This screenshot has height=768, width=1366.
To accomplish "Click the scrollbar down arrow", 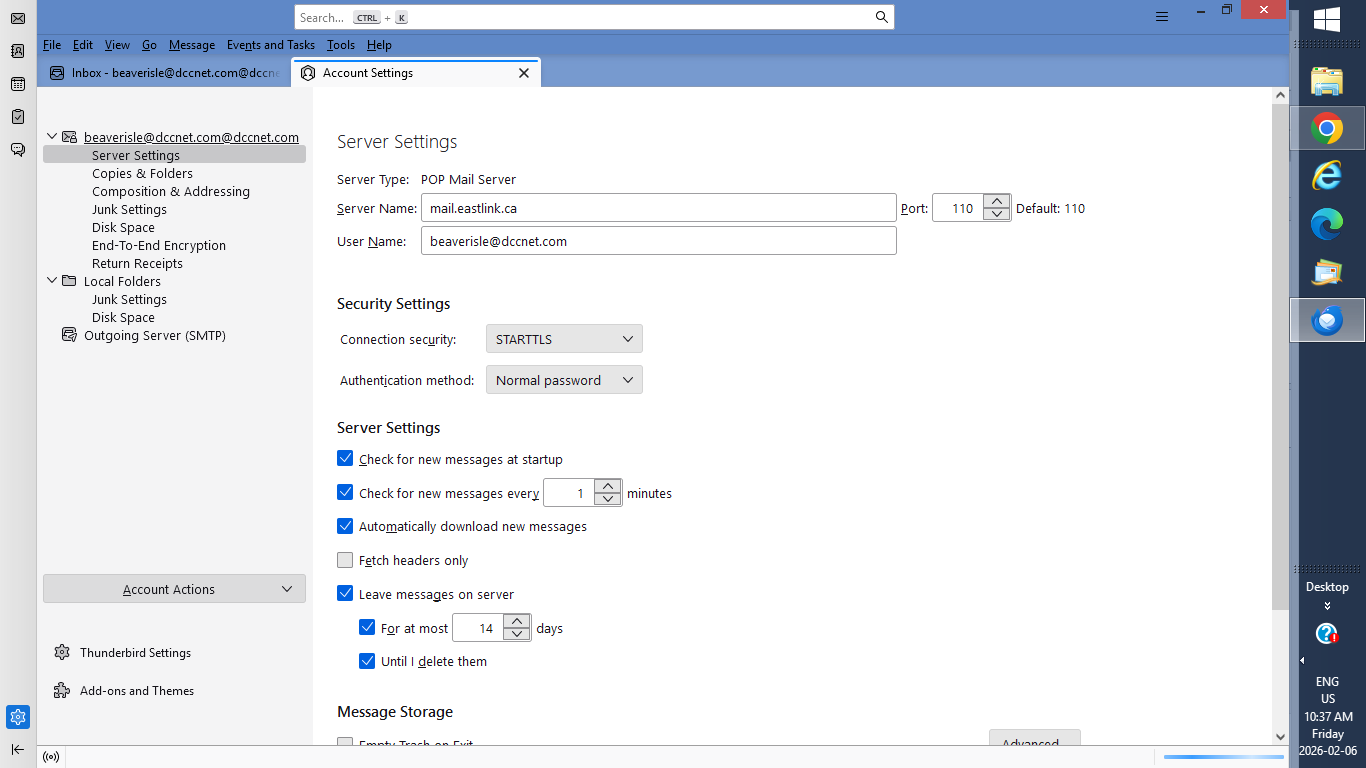I will pyautogui.click(x=1280, y=737).
